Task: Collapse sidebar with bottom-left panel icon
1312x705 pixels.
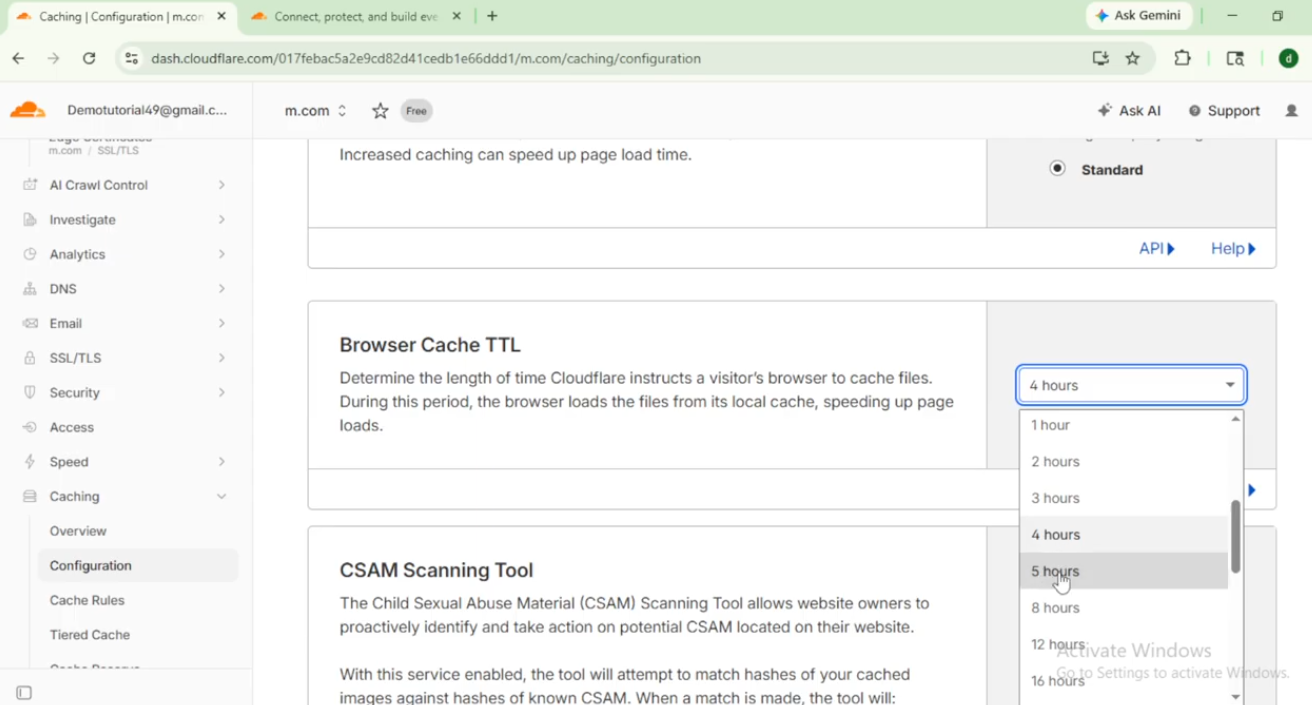Action: click(x=24, y=693)
